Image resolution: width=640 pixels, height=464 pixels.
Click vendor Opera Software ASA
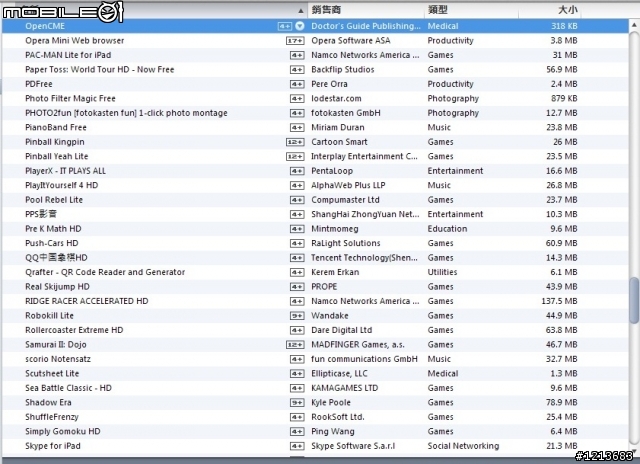pyautogui.click(x=351, y=40)
